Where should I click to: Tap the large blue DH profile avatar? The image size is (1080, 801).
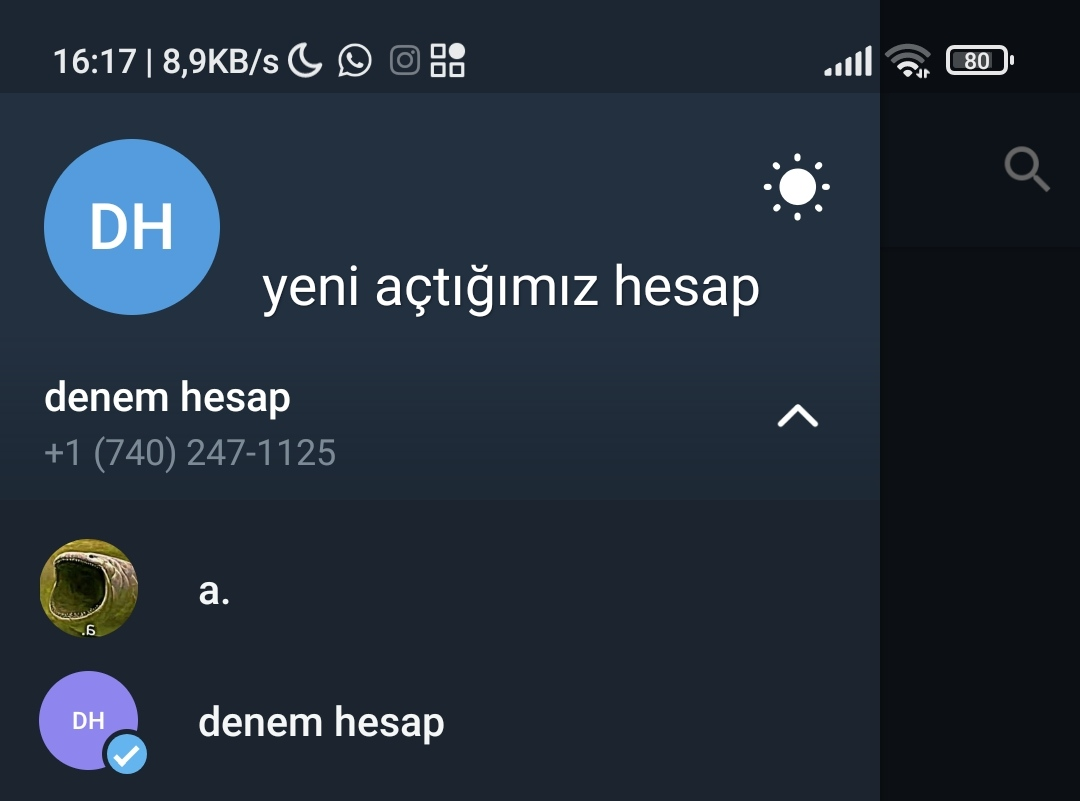click(132, 227)
